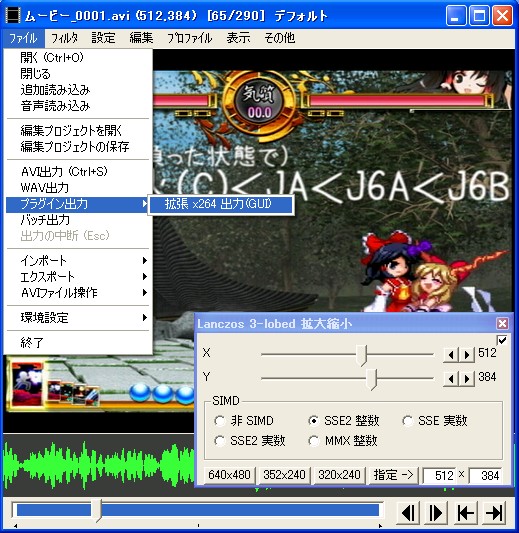
Task: Click the custom width field showing 512
Action: point(439,475)
